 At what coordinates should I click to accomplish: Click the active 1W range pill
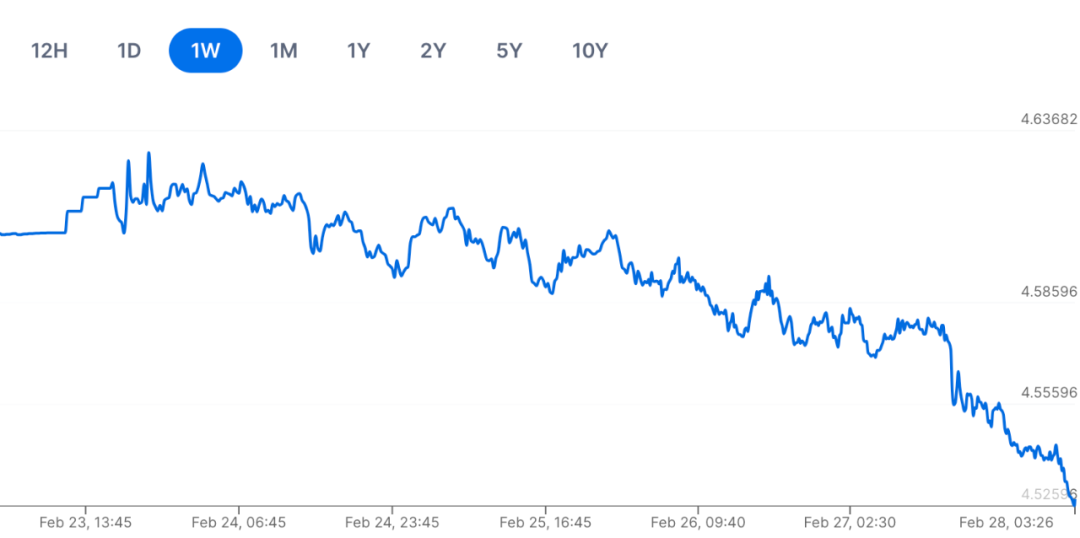pos(205,51)
